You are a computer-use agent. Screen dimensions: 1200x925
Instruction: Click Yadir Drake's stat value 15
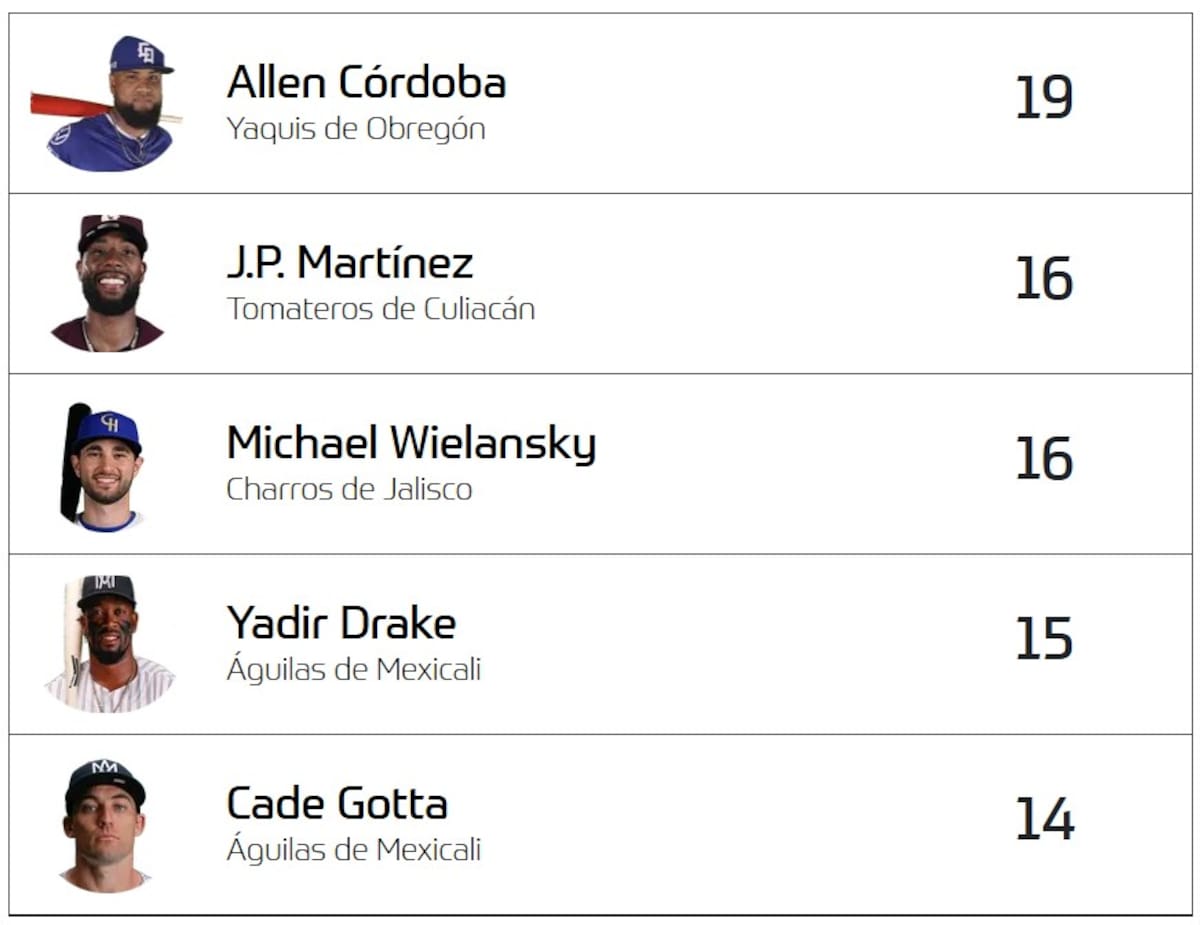pyautogui.click(x=1044, y=639)
